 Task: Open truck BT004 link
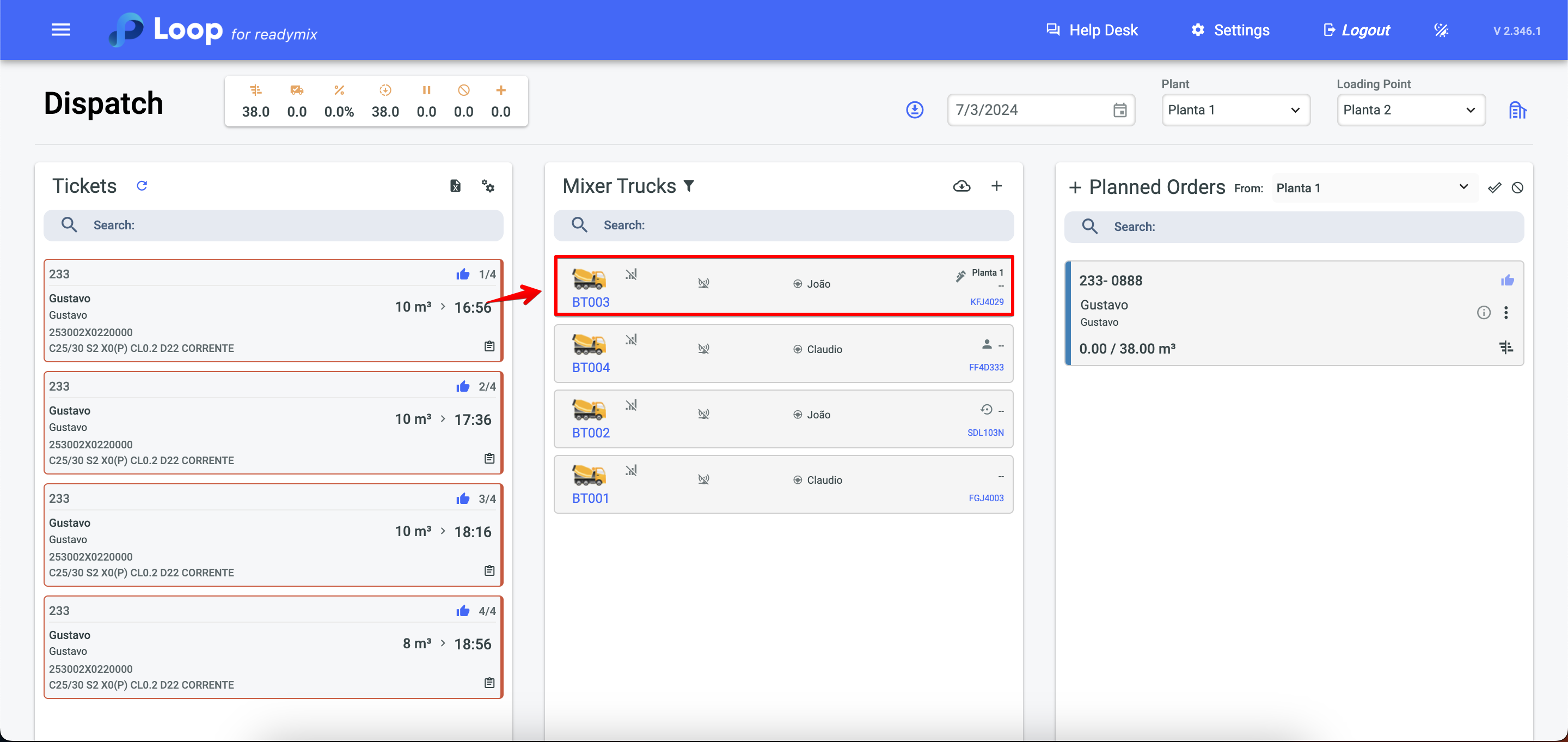590,367
